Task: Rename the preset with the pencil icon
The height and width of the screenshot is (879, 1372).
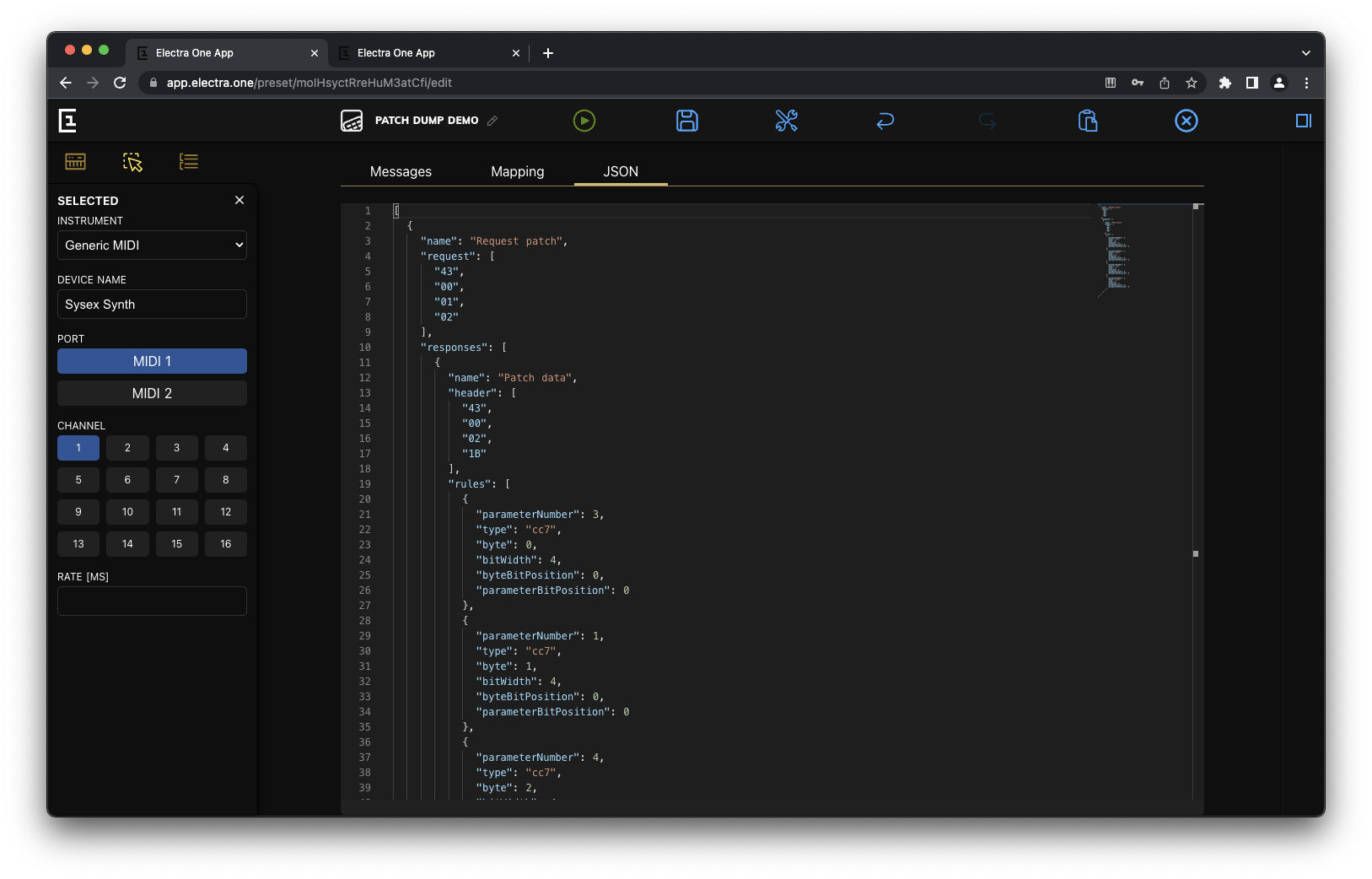Action: pos(492,121)
